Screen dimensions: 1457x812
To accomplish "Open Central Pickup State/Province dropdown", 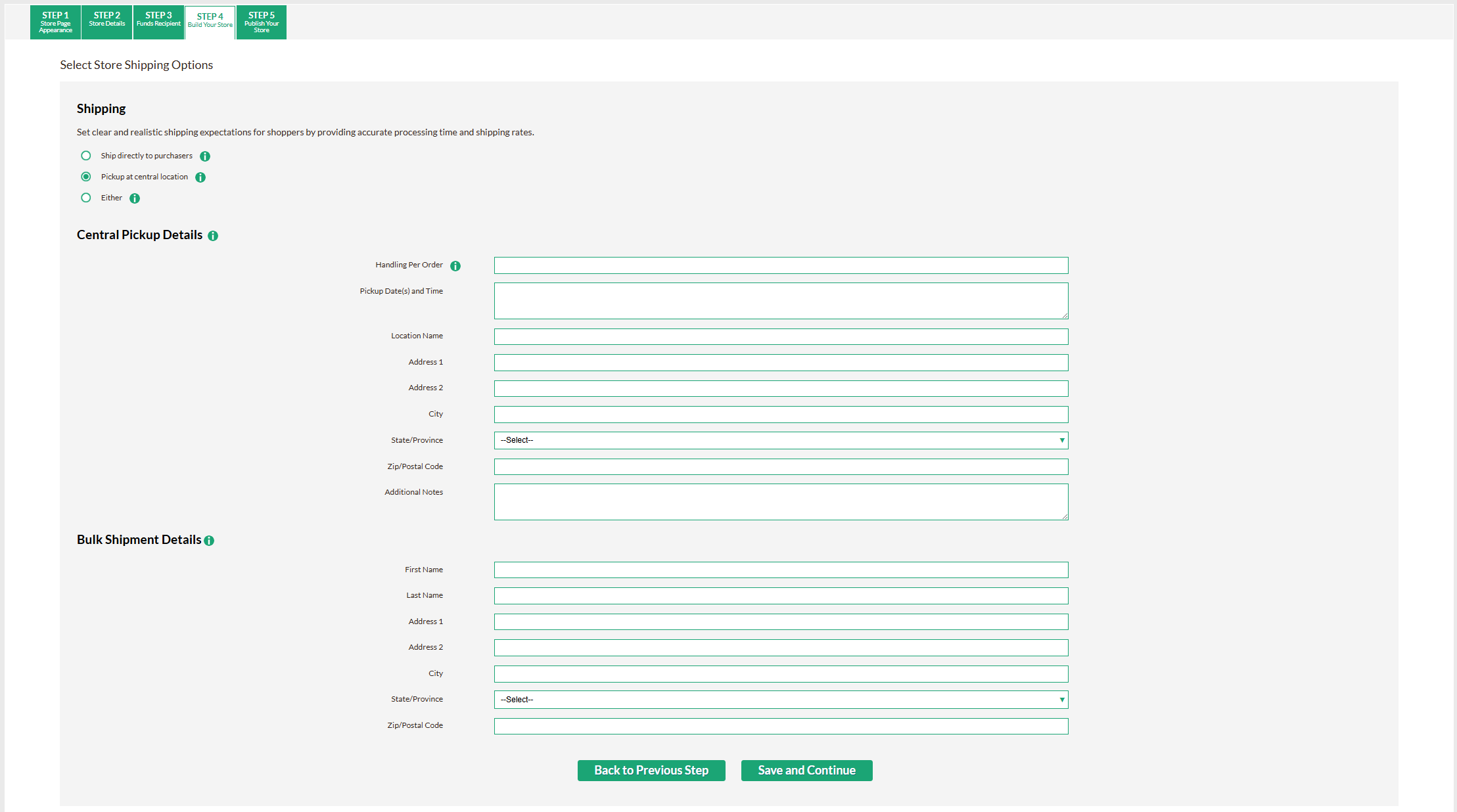I will pos(781,440).
